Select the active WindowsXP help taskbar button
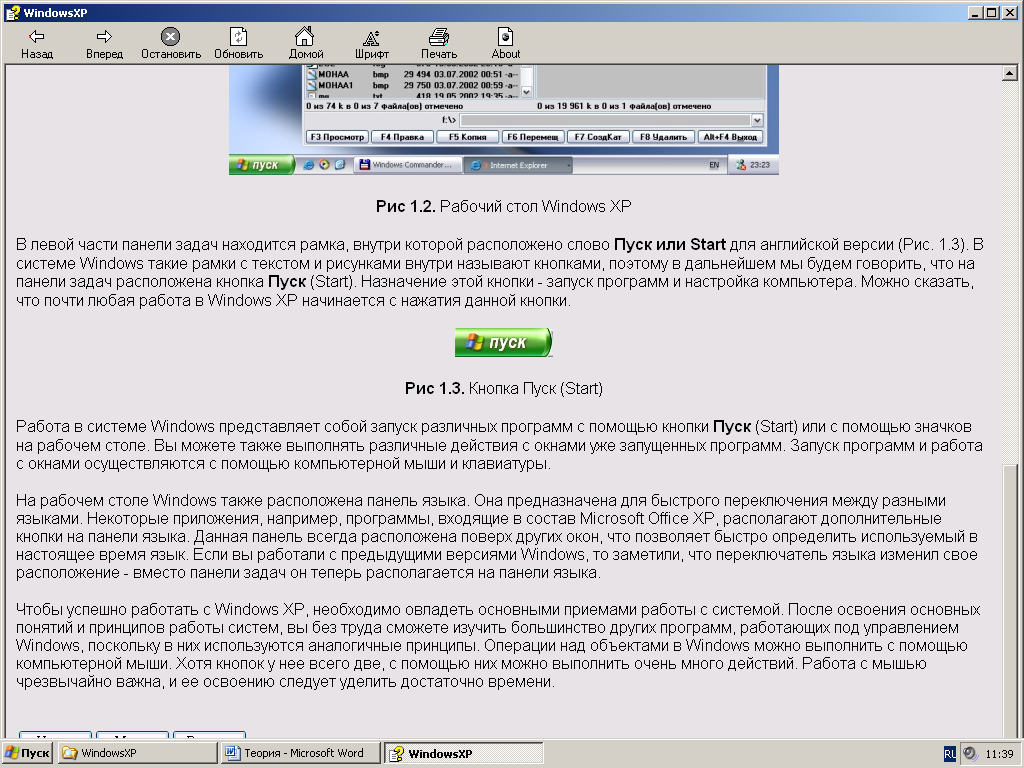Viewport: 1024px width, 768px height. [463, 753]
